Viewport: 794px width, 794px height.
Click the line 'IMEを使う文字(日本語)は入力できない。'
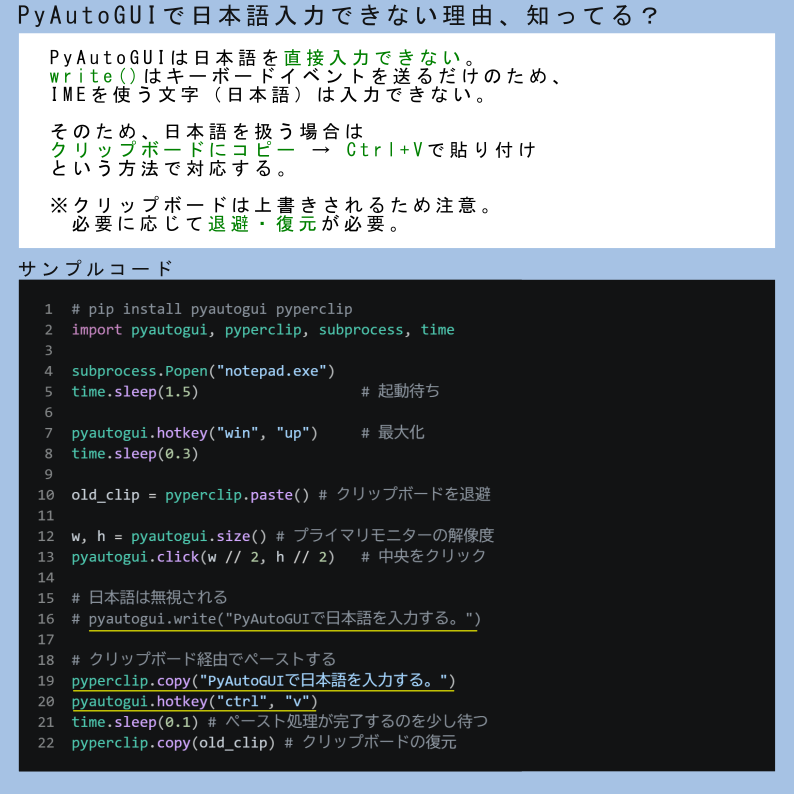pos(268,95)
